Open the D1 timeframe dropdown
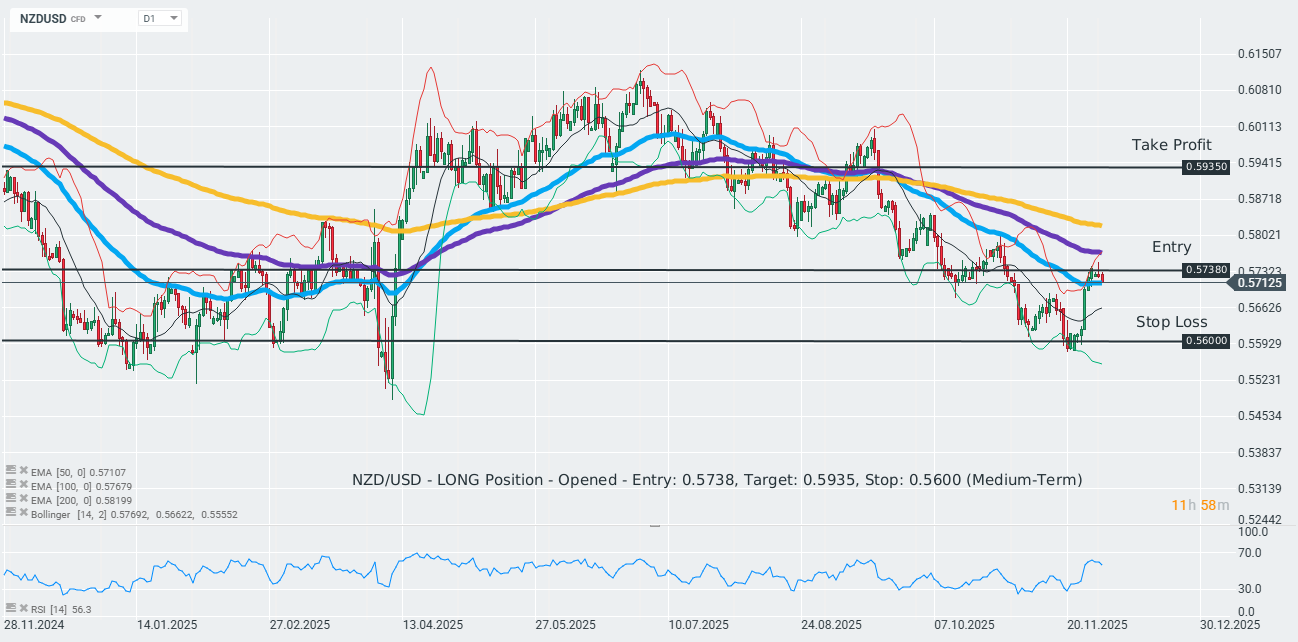 160,18
